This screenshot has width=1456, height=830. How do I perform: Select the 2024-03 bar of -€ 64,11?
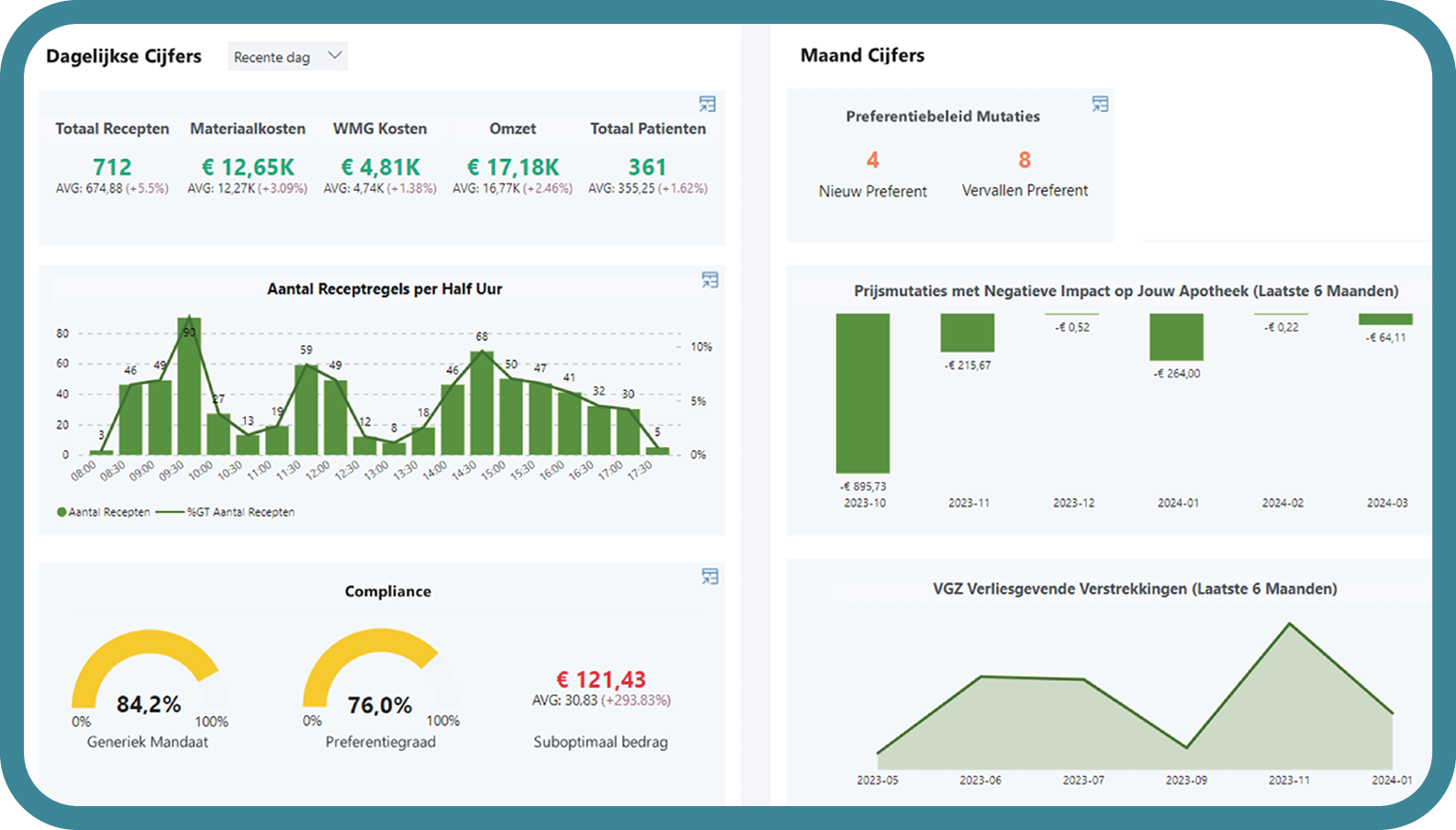pos(1385,320)
